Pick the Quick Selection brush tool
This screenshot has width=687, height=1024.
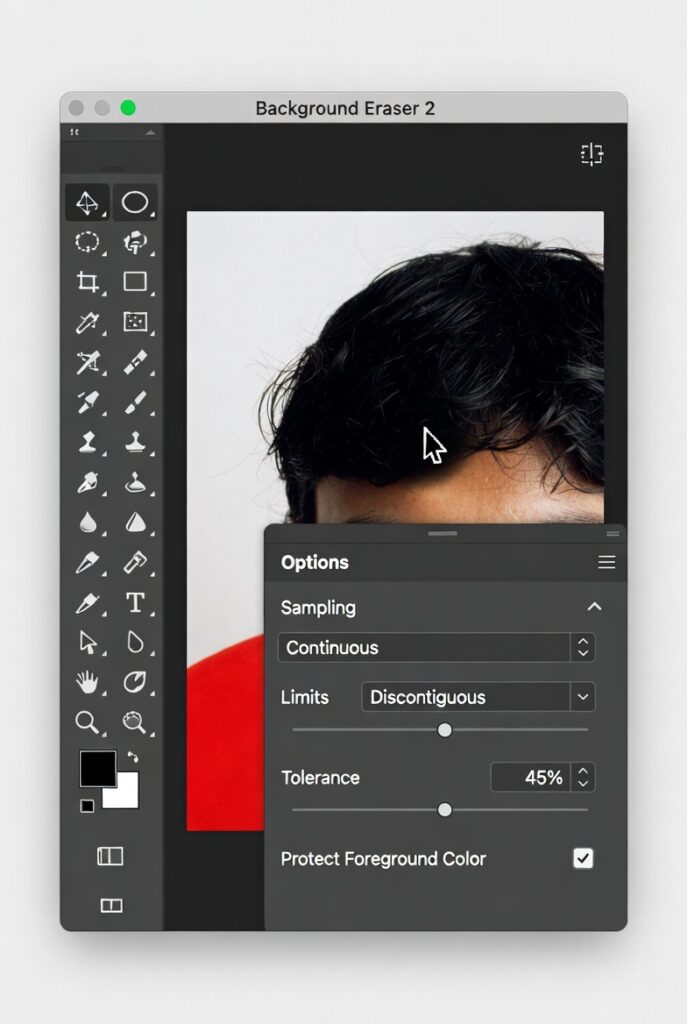[135, 242]
